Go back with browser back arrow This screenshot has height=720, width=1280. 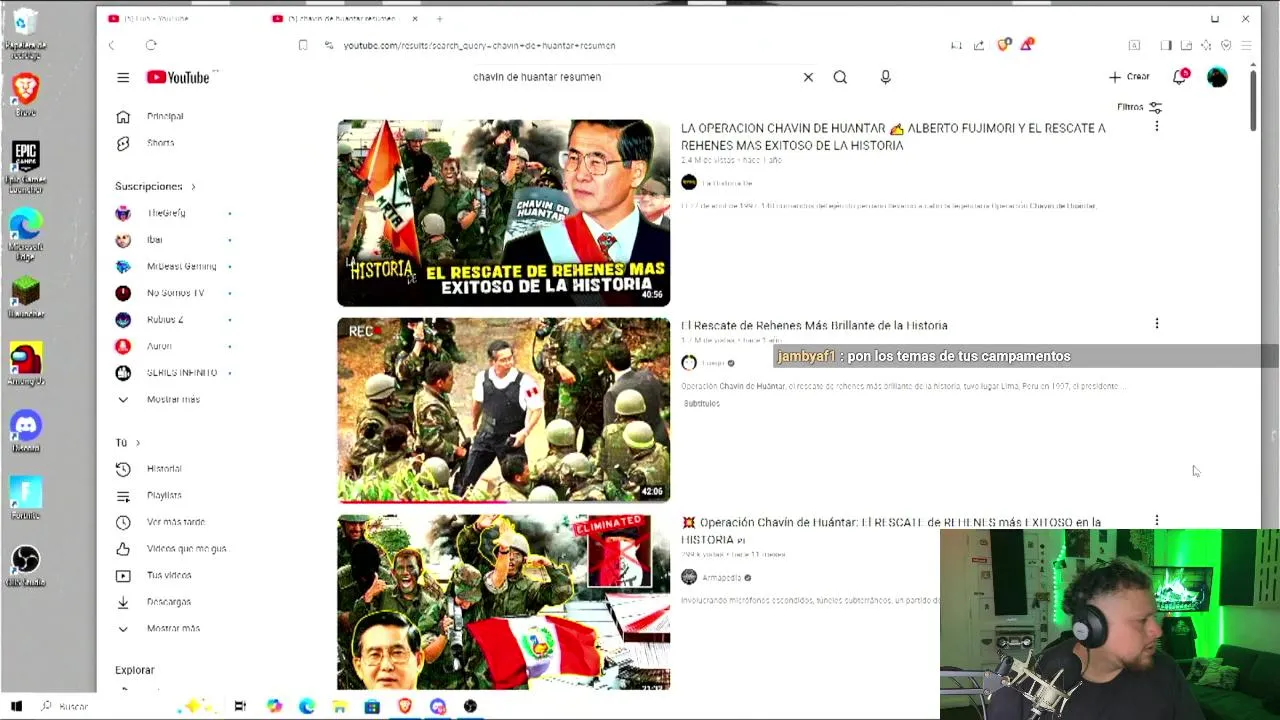[x=112, y=45]
